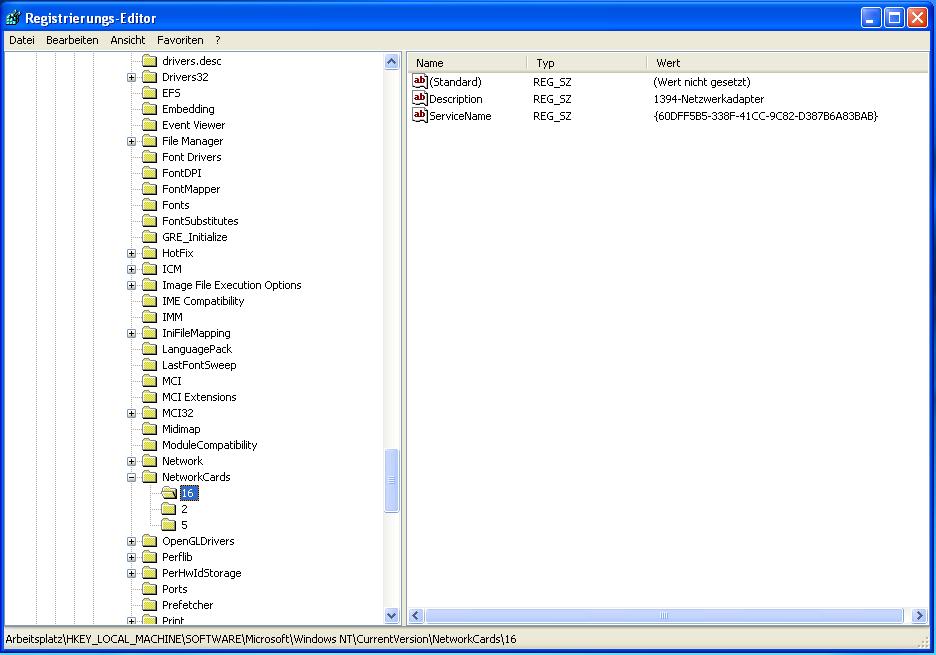
Task: Open the Ansicht menu
Action: point(128,40)
